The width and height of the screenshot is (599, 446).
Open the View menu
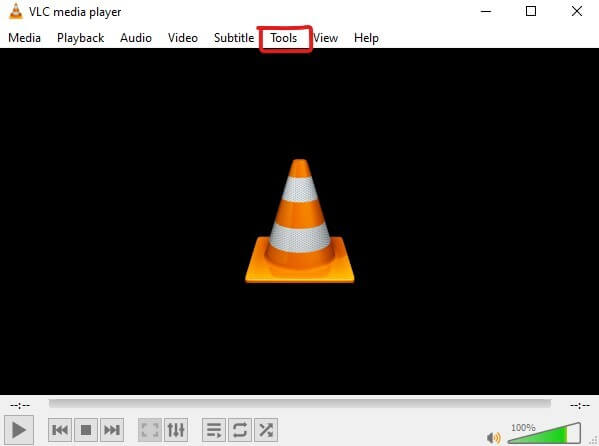325,38
